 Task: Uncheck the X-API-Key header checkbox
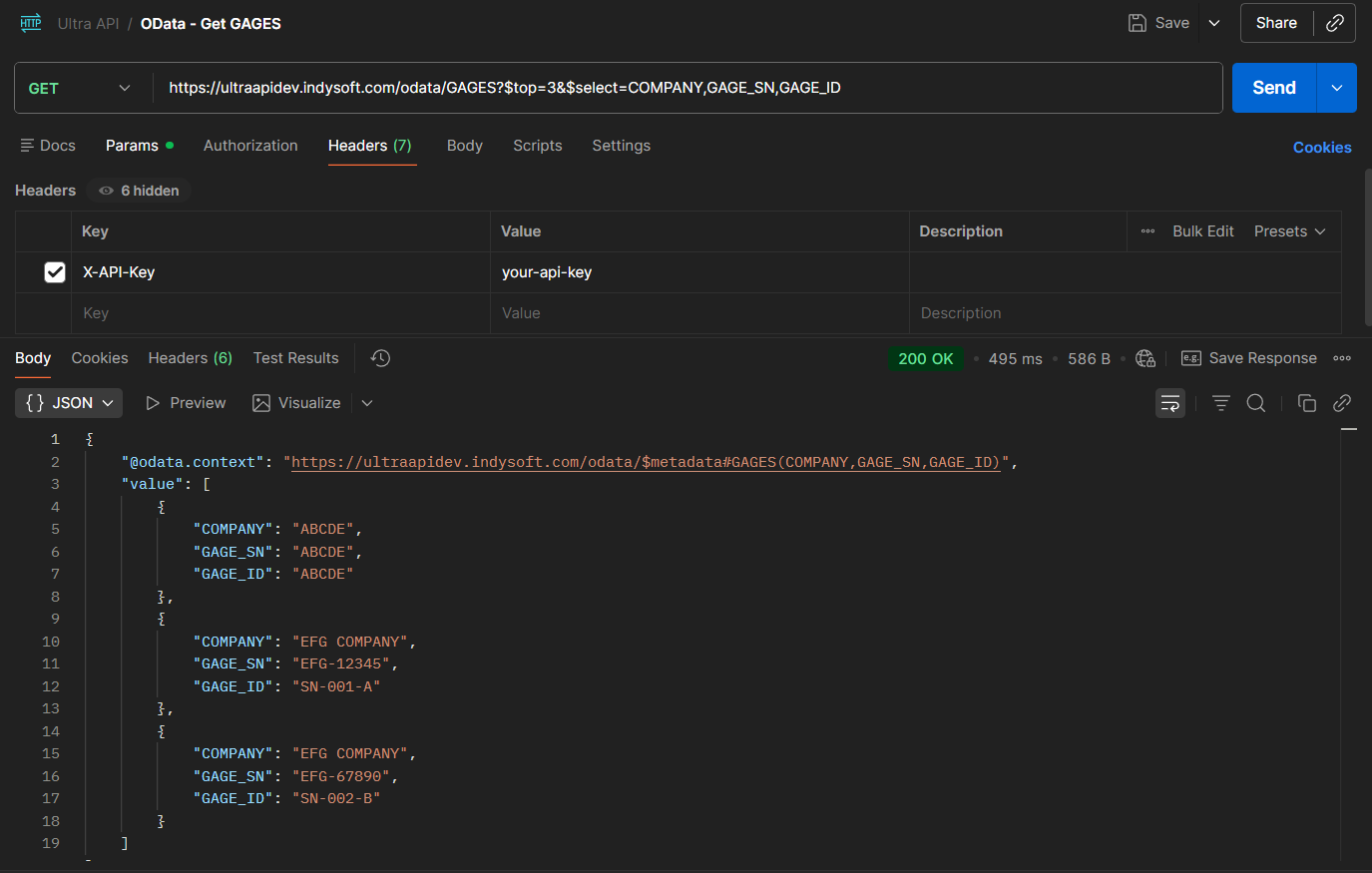(x=55, y=272)
